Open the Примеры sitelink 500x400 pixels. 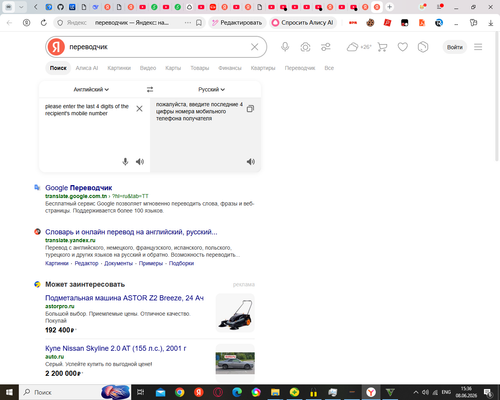(151, 263)
